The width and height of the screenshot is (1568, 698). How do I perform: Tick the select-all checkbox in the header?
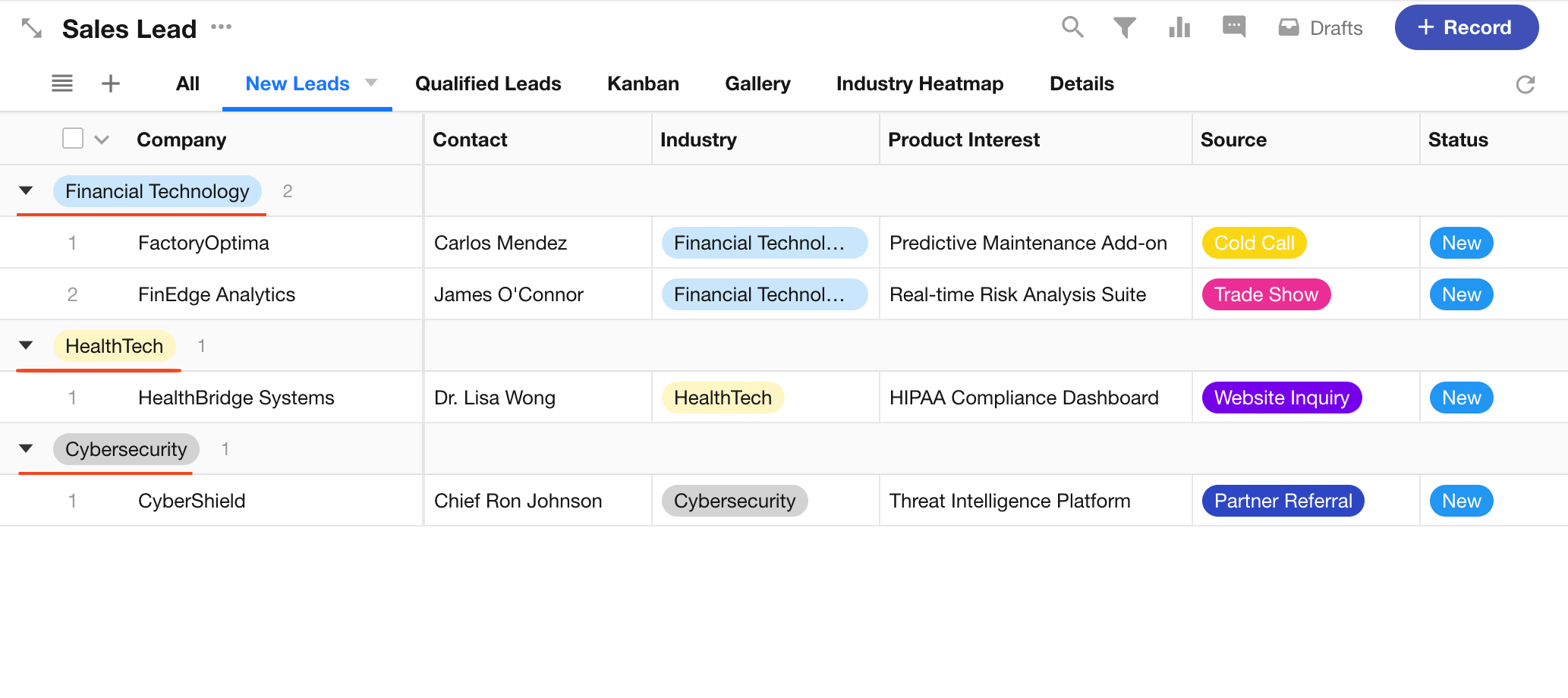point(73,139)
